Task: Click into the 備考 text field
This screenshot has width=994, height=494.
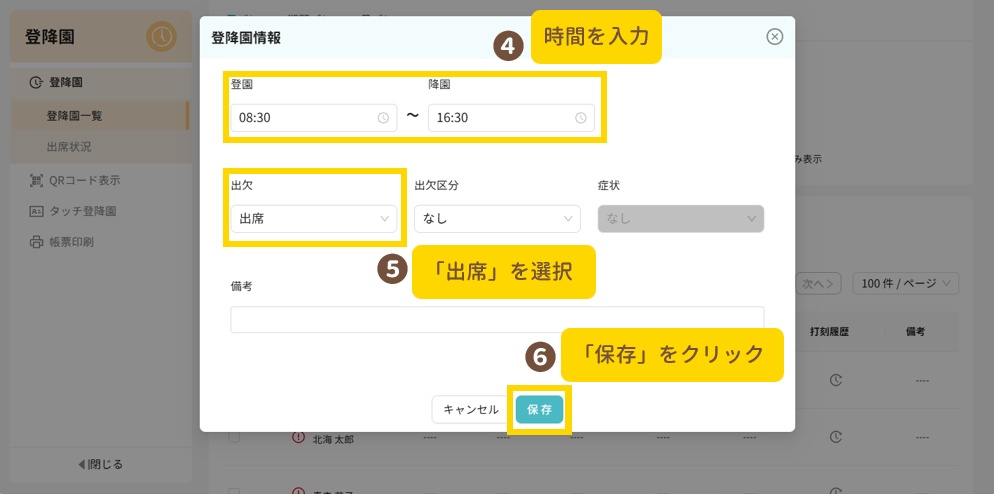Action: click(497, 319)
